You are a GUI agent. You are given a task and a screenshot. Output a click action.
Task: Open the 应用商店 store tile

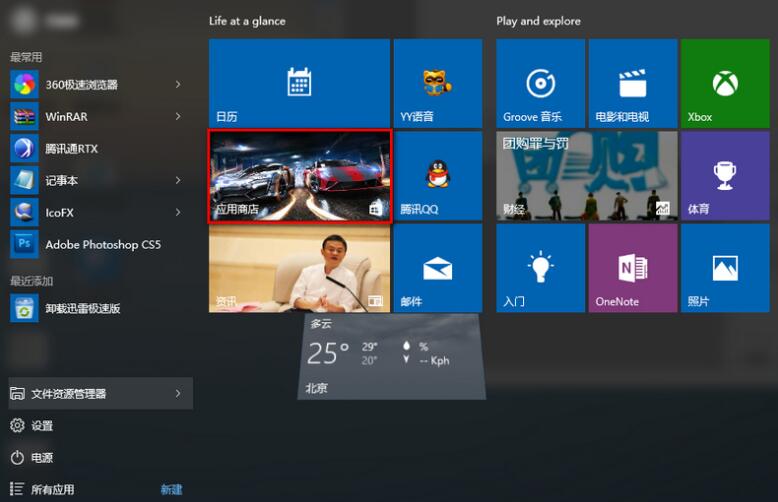[299, 176]
